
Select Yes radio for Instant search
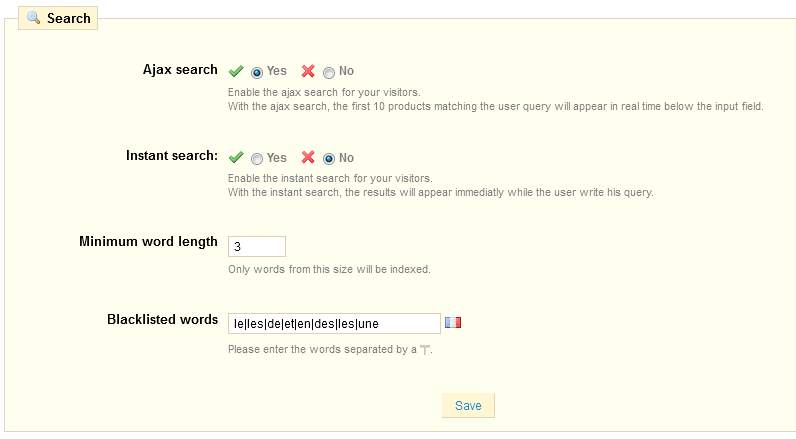tap(257, 159)
